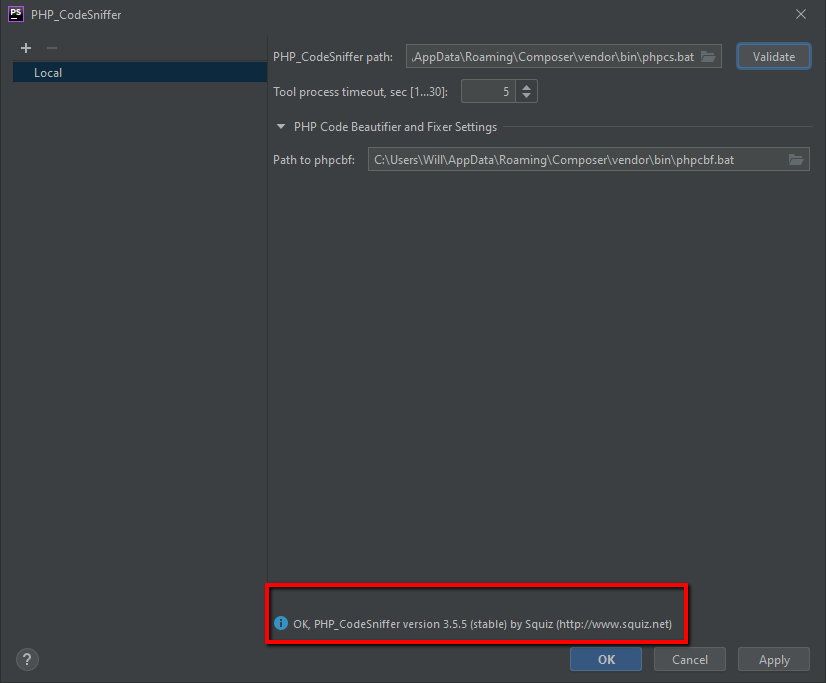
Task: Click the timeout seconds input field
Action: click(488, 92)
